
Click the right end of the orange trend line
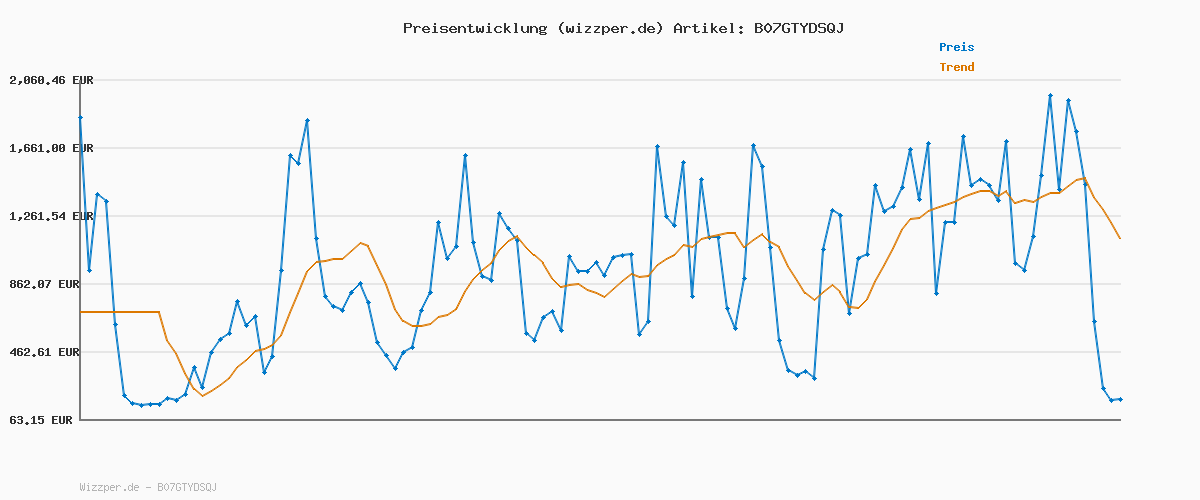(x=1120, y=238)
